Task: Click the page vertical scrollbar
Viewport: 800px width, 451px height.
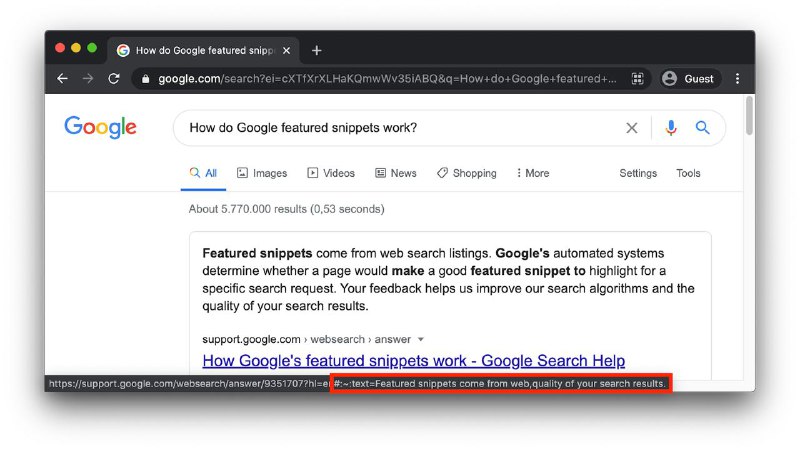Action: tap(749, 116)
